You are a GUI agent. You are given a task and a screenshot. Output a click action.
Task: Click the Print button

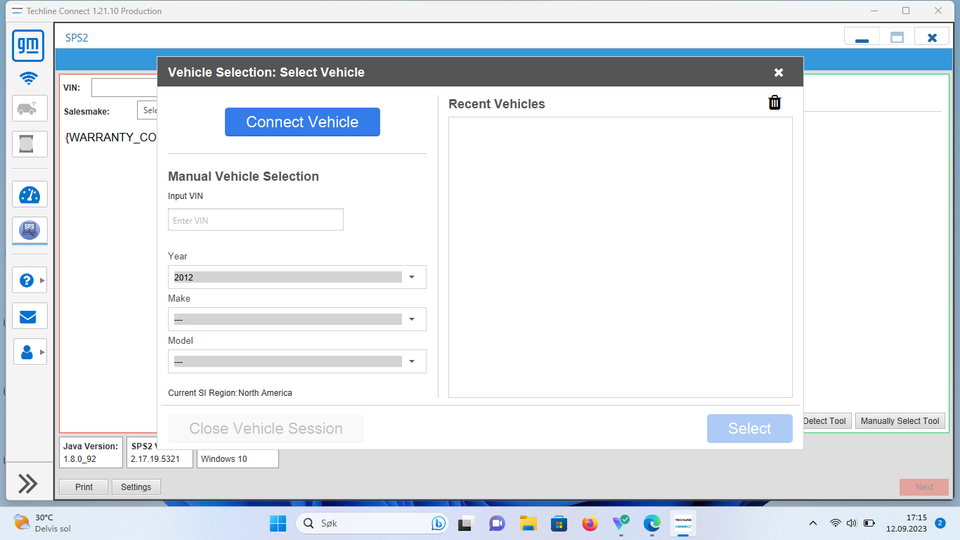84,487
